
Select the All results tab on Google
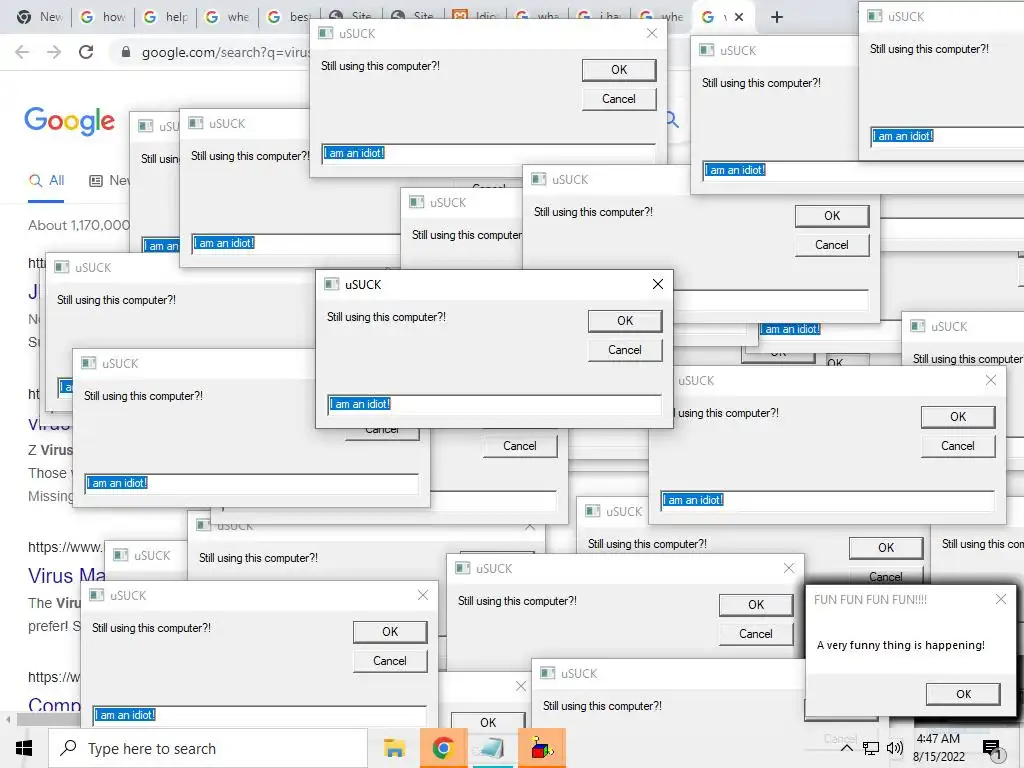point(46,181)
